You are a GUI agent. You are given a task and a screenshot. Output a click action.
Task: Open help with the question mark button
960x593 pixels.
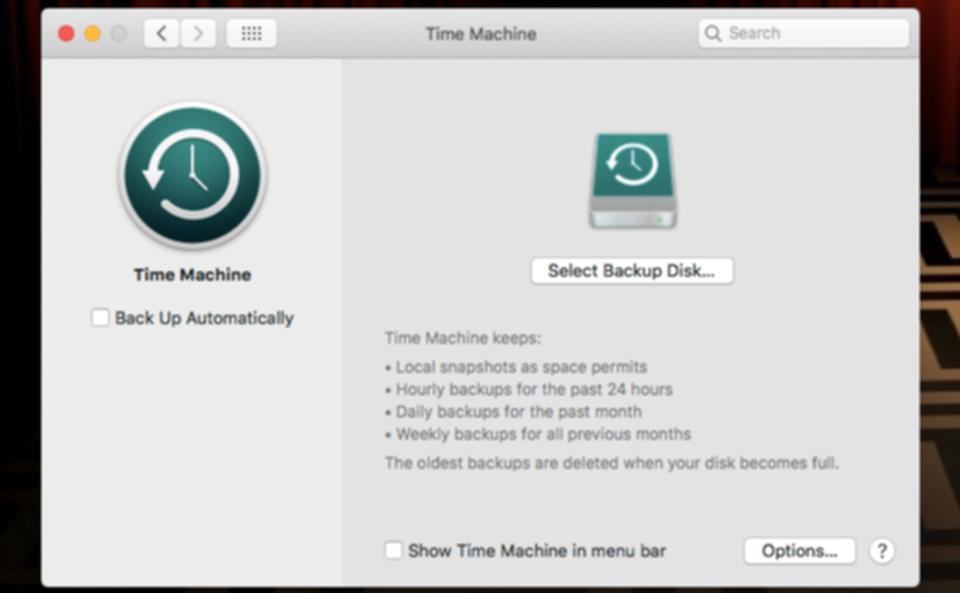click(x=882, y=551)
